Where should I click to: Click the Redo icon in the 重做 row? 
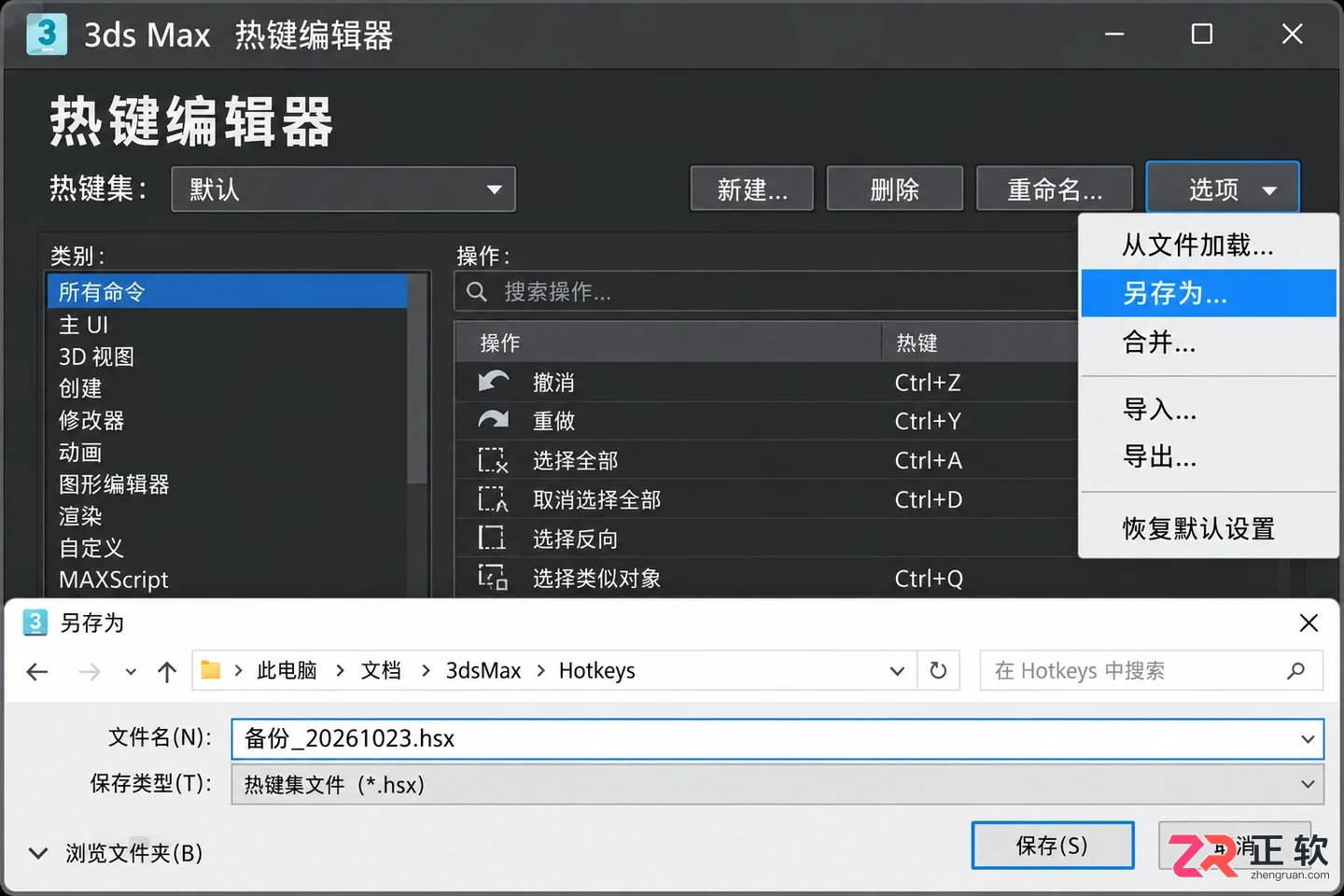(493, 421)
